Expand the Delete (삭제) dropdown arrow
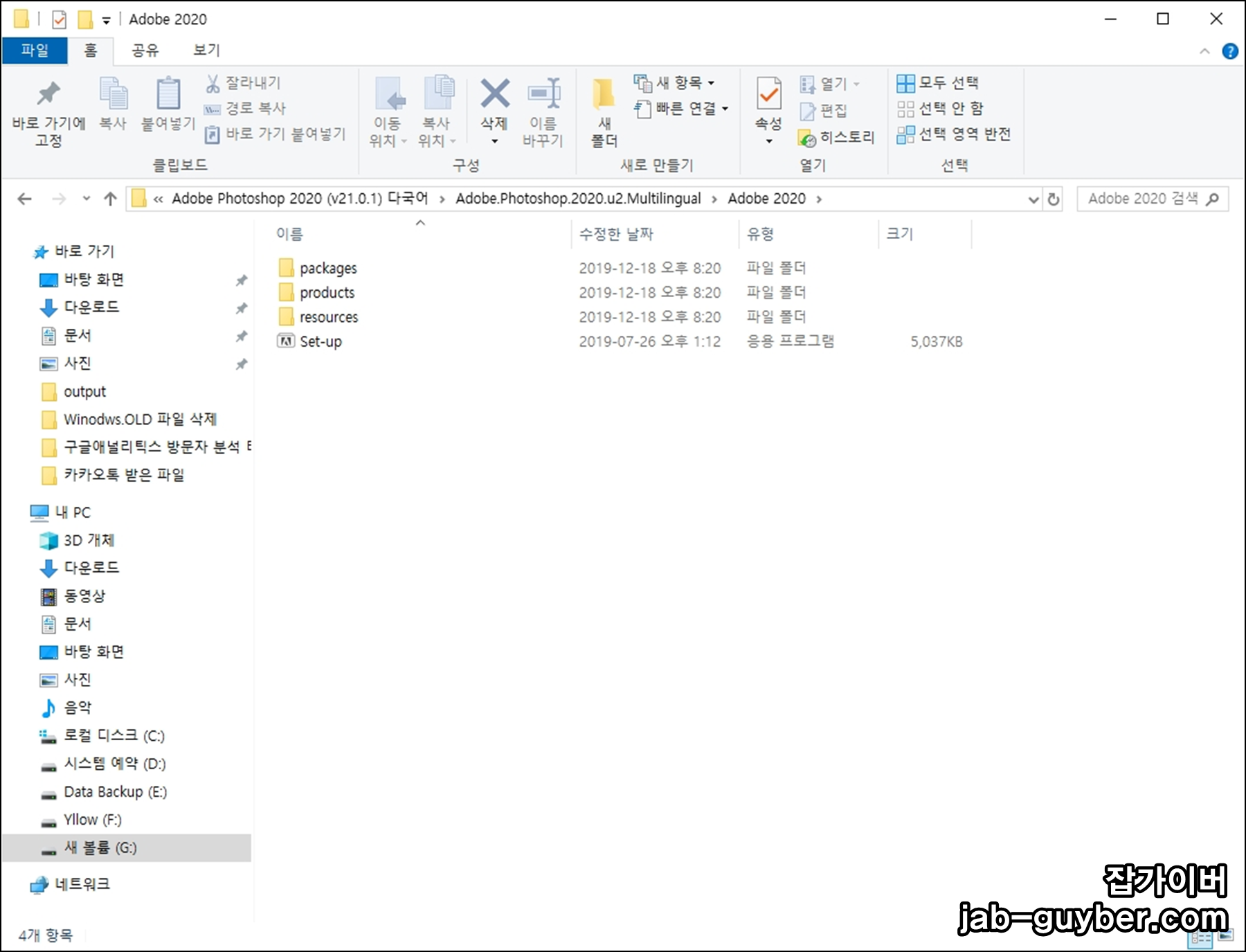Viewport: 1246px width, 952px height. coord(494,142)
